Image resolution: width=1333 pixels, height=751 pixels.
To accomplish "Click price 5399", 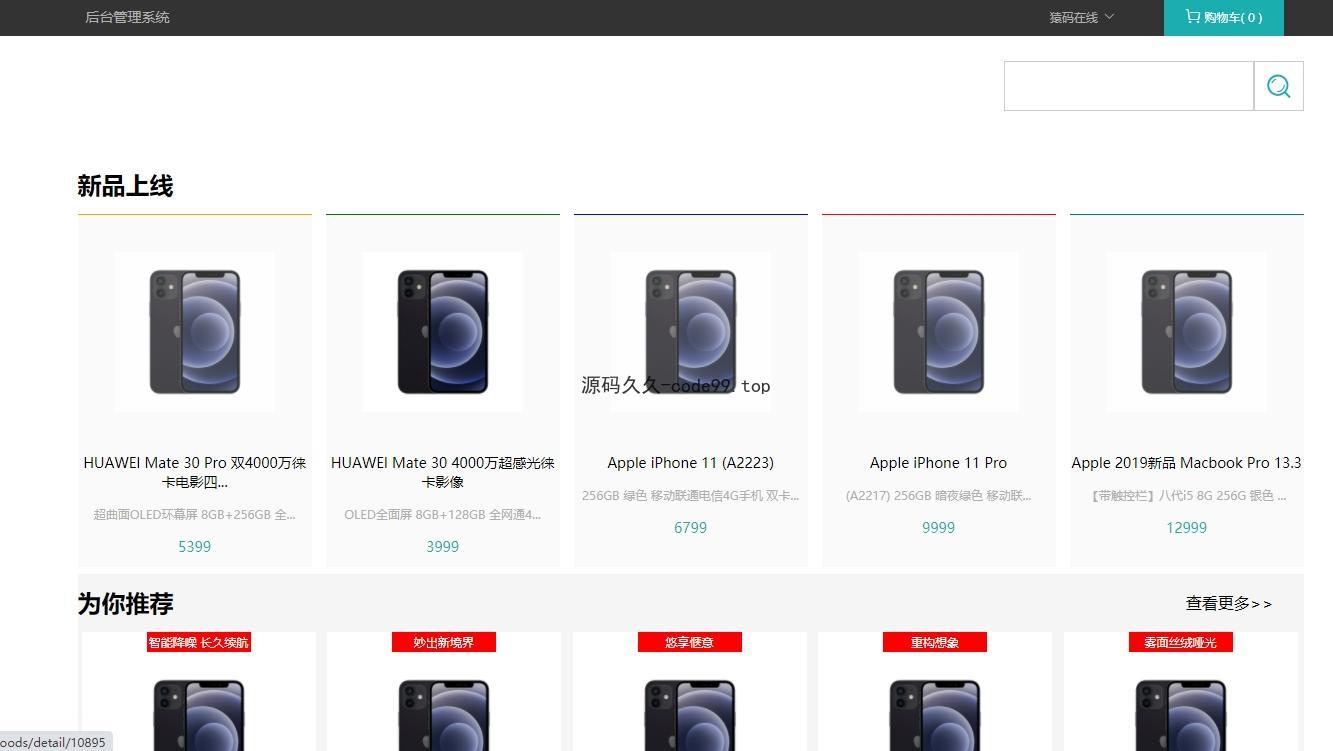I will coord(195,547).
